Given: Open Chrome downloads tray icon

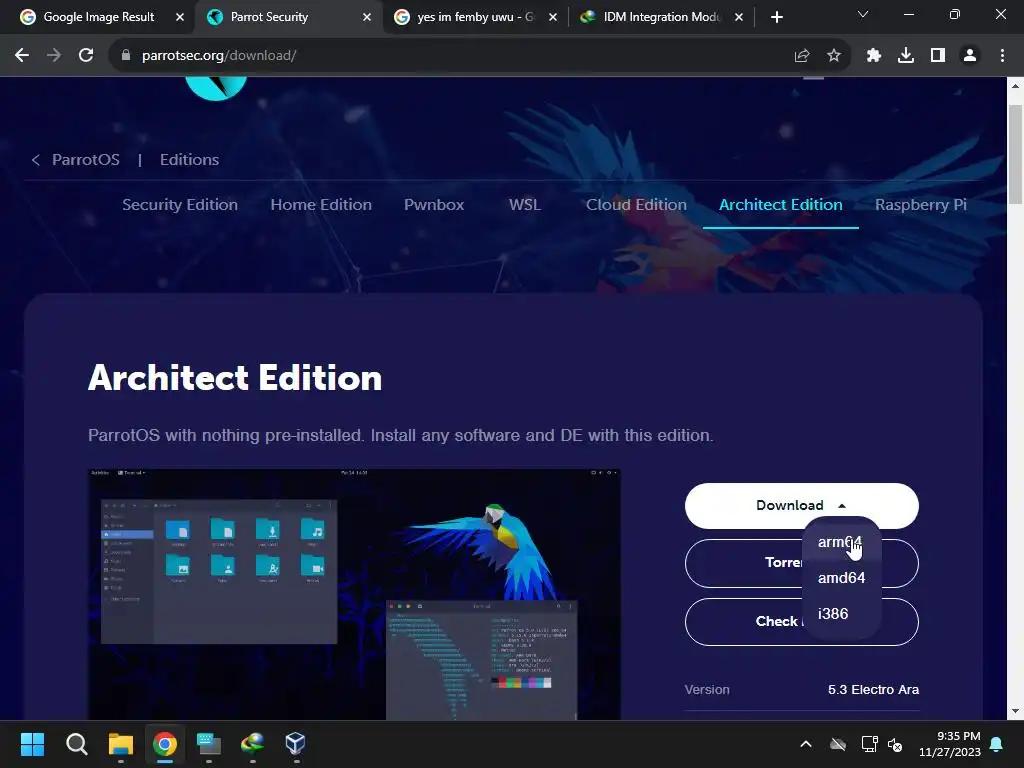Looking at the screenshot, I should pos(906,56).
